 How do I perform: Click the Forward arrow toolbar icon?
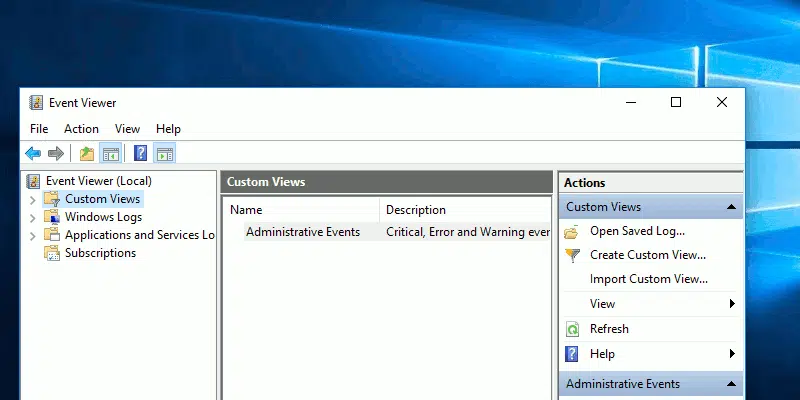(56, 153)
